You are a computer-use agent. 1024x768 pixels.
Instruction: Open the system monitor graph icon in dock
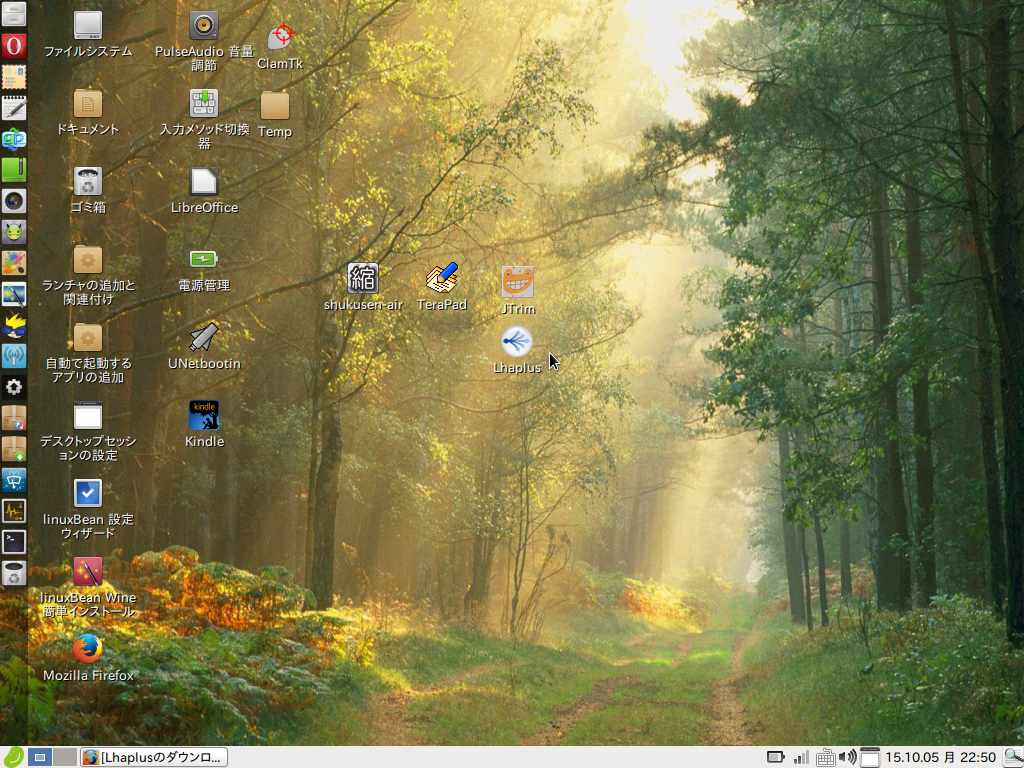14,511
